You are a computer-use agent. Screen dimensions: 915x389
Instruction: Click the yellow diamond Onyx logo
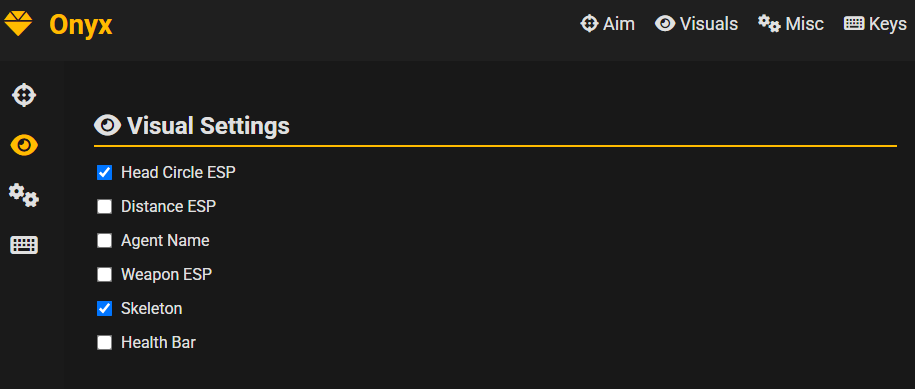18,24
